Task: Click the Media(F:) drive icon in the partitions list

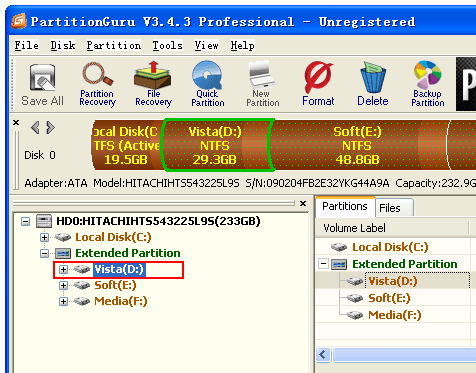Action: (x=355, y=315)
